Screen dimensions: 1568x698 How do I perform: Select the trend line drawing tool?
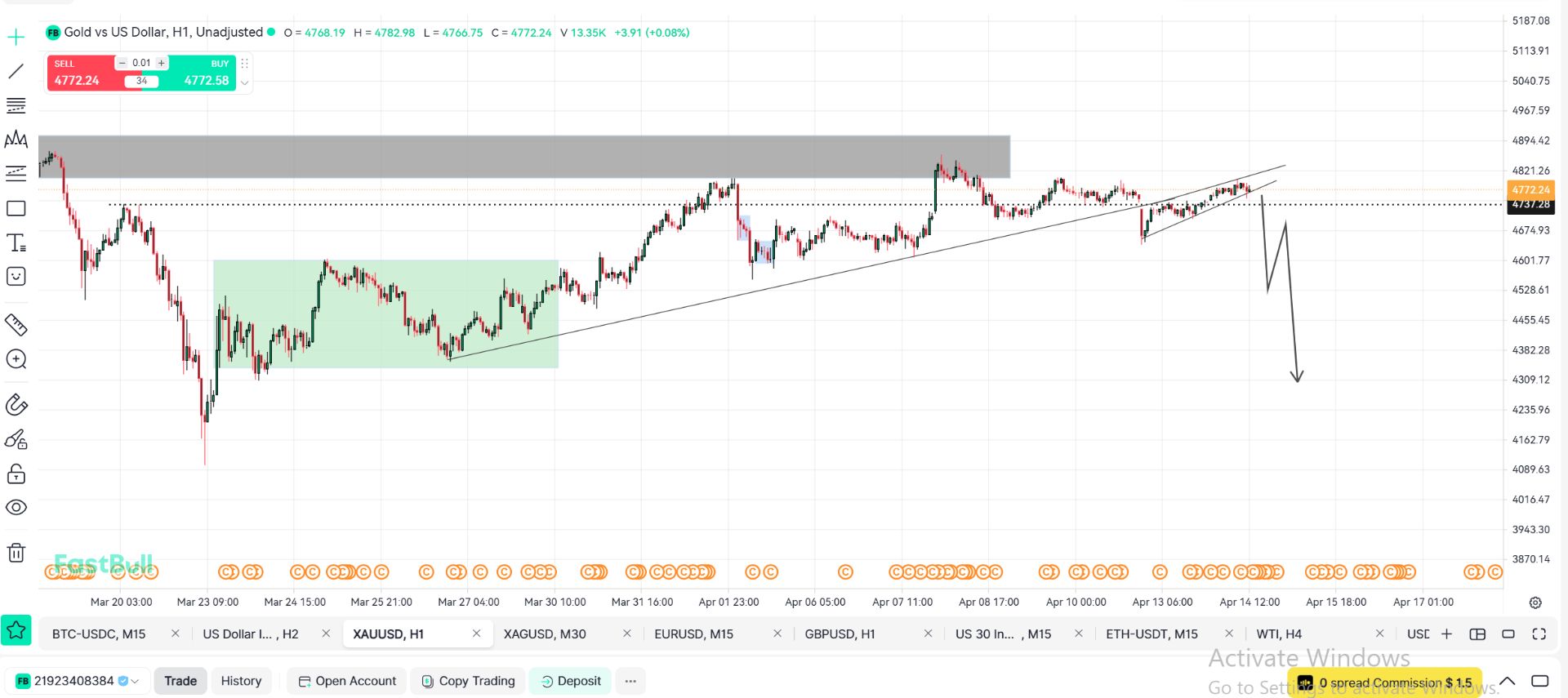pyautogui.click(x=16, y=72)
